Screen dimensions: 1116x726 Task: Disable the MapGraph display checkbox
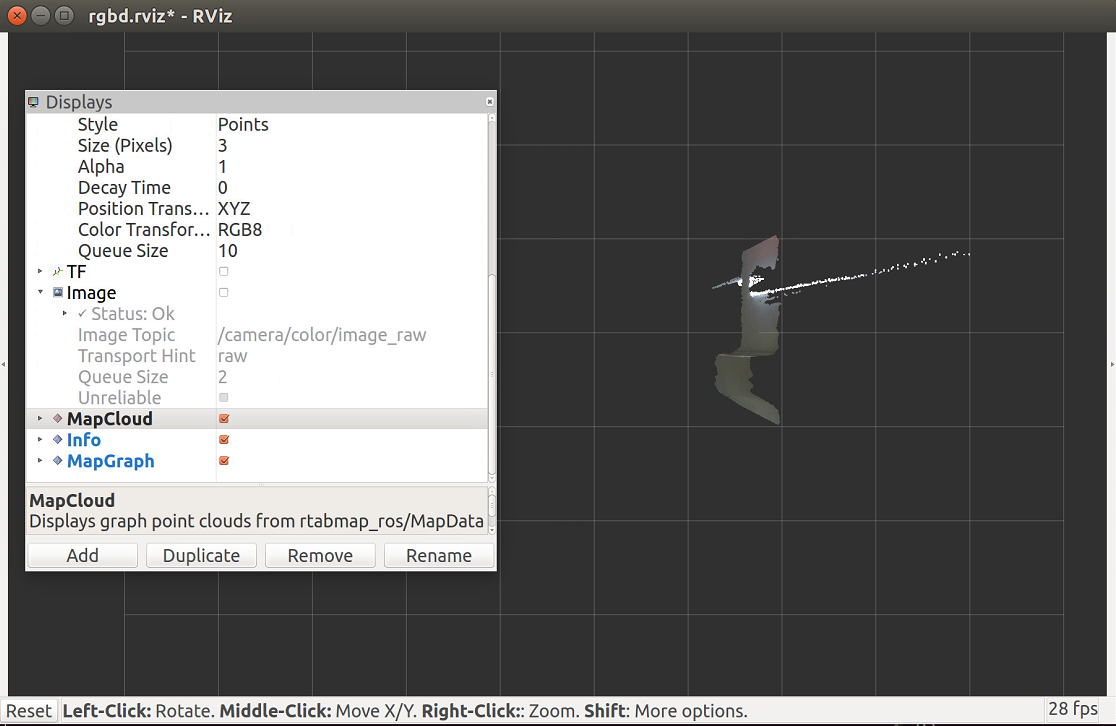(x=224, y=461)
